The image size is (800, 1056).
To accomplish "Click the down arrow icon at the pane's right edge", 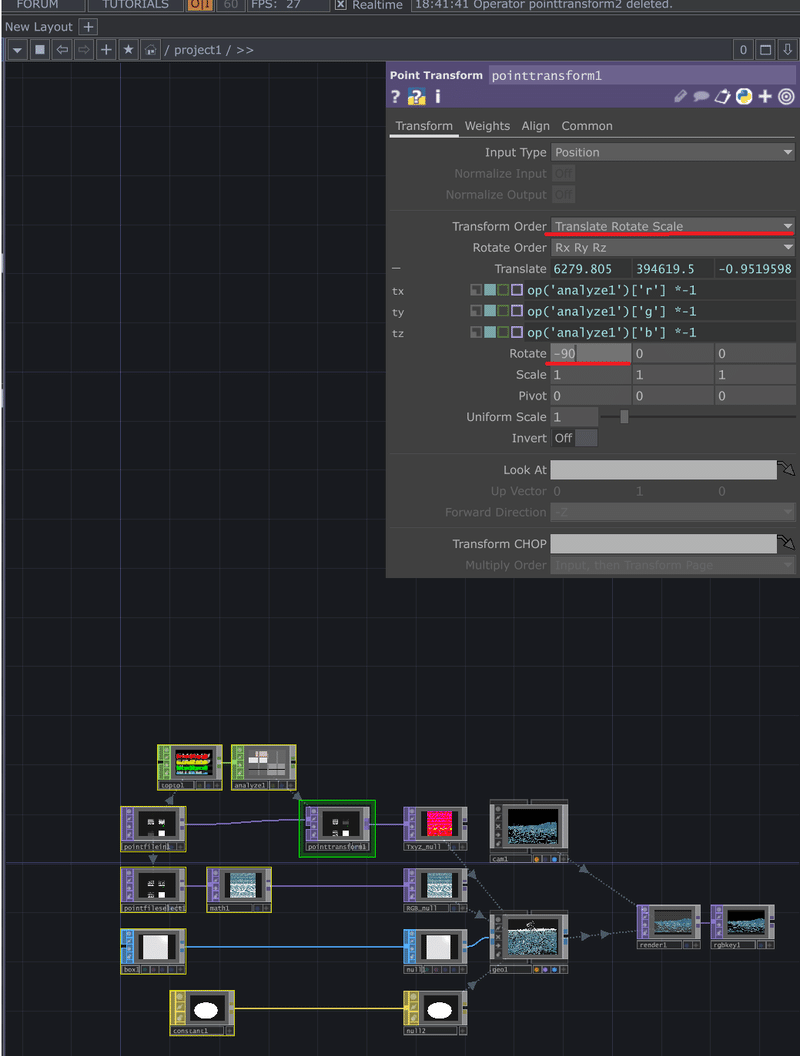I will tap(787, 50).
